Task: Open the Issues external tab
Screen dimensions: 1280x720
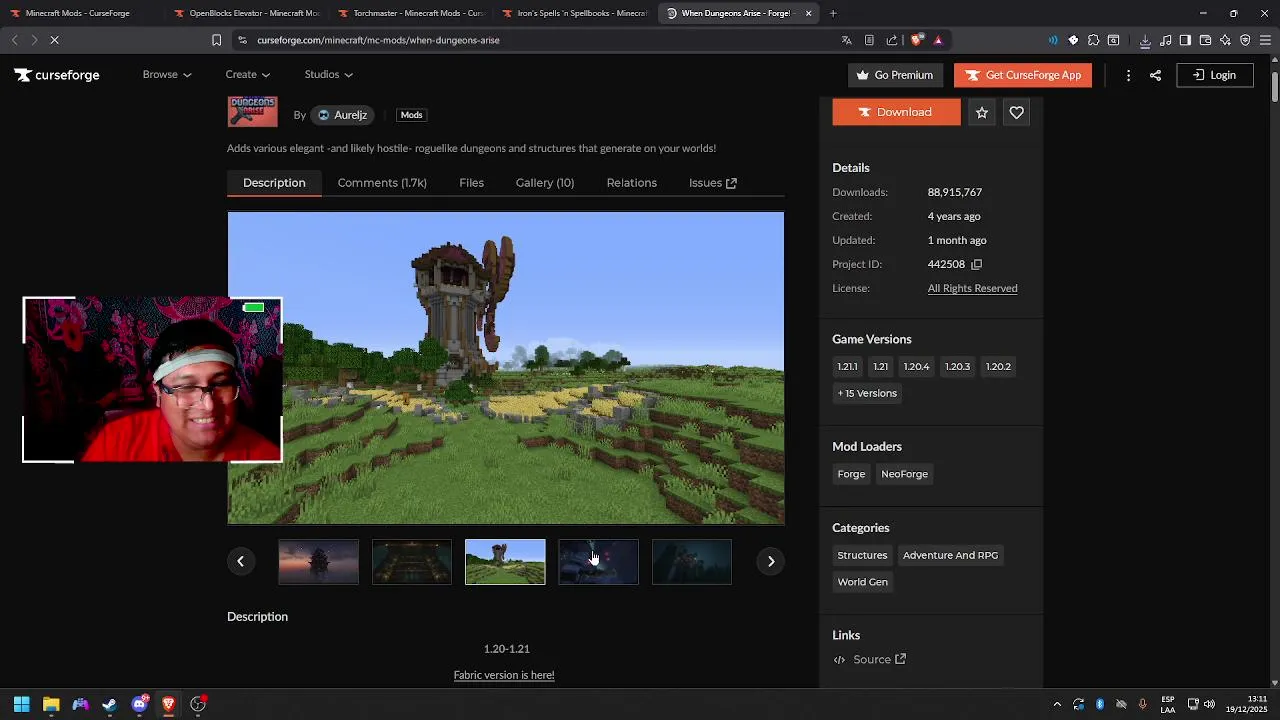Action: (x=713, y=183)
